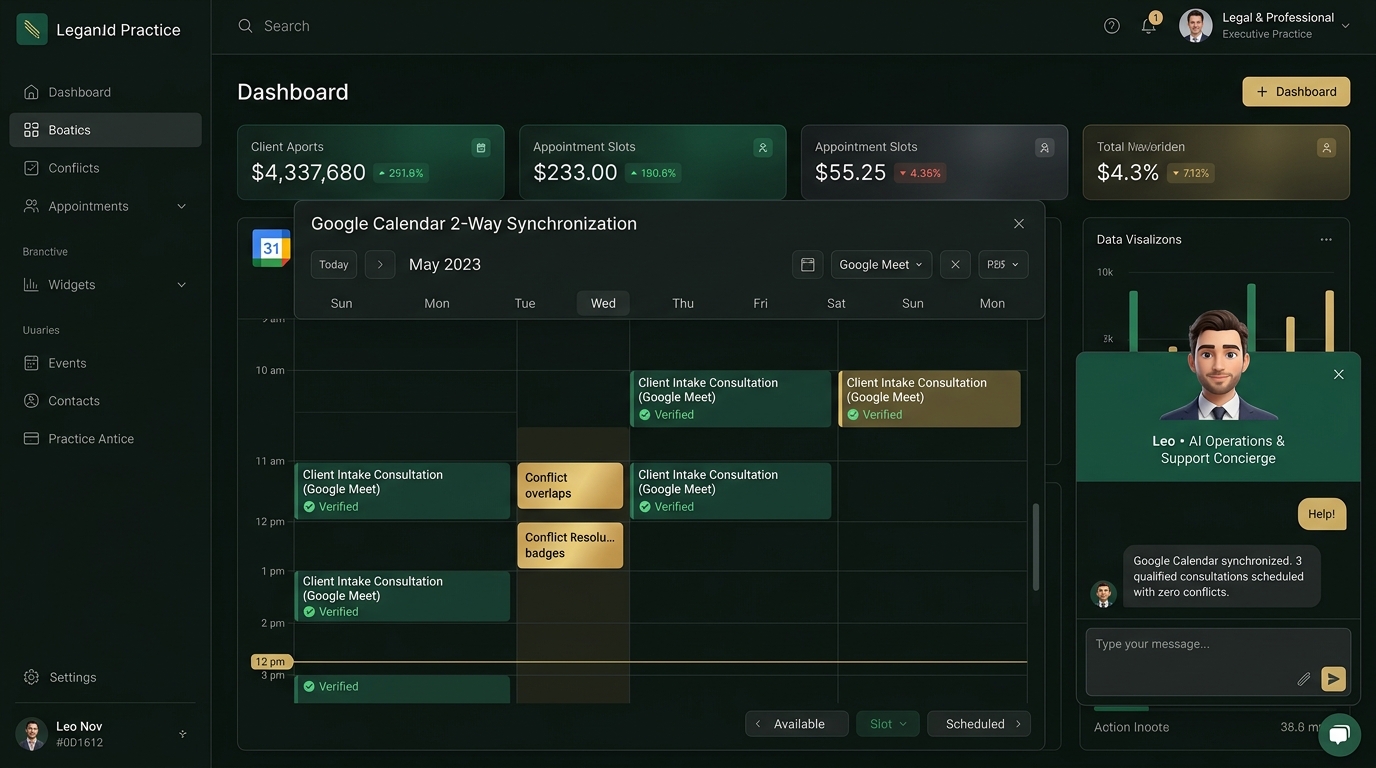This screenshot has width=1376, height=768.
Task: Expand the Widgets sidebar section
Action: click(182, 285)
